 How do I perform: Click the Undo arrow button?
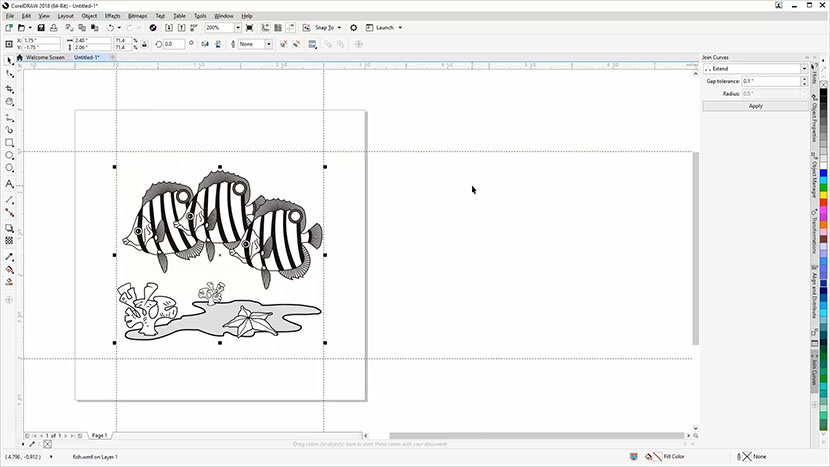pyautogui.click(x=110, y=28)
